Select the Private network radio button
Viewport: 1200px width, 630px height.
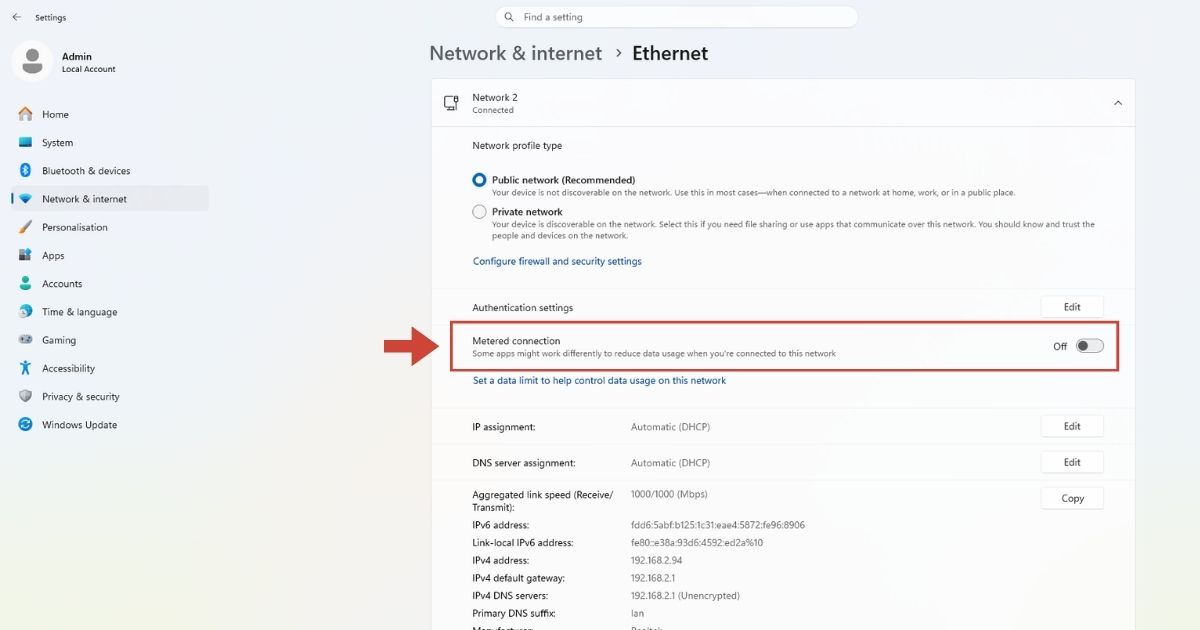479,212
